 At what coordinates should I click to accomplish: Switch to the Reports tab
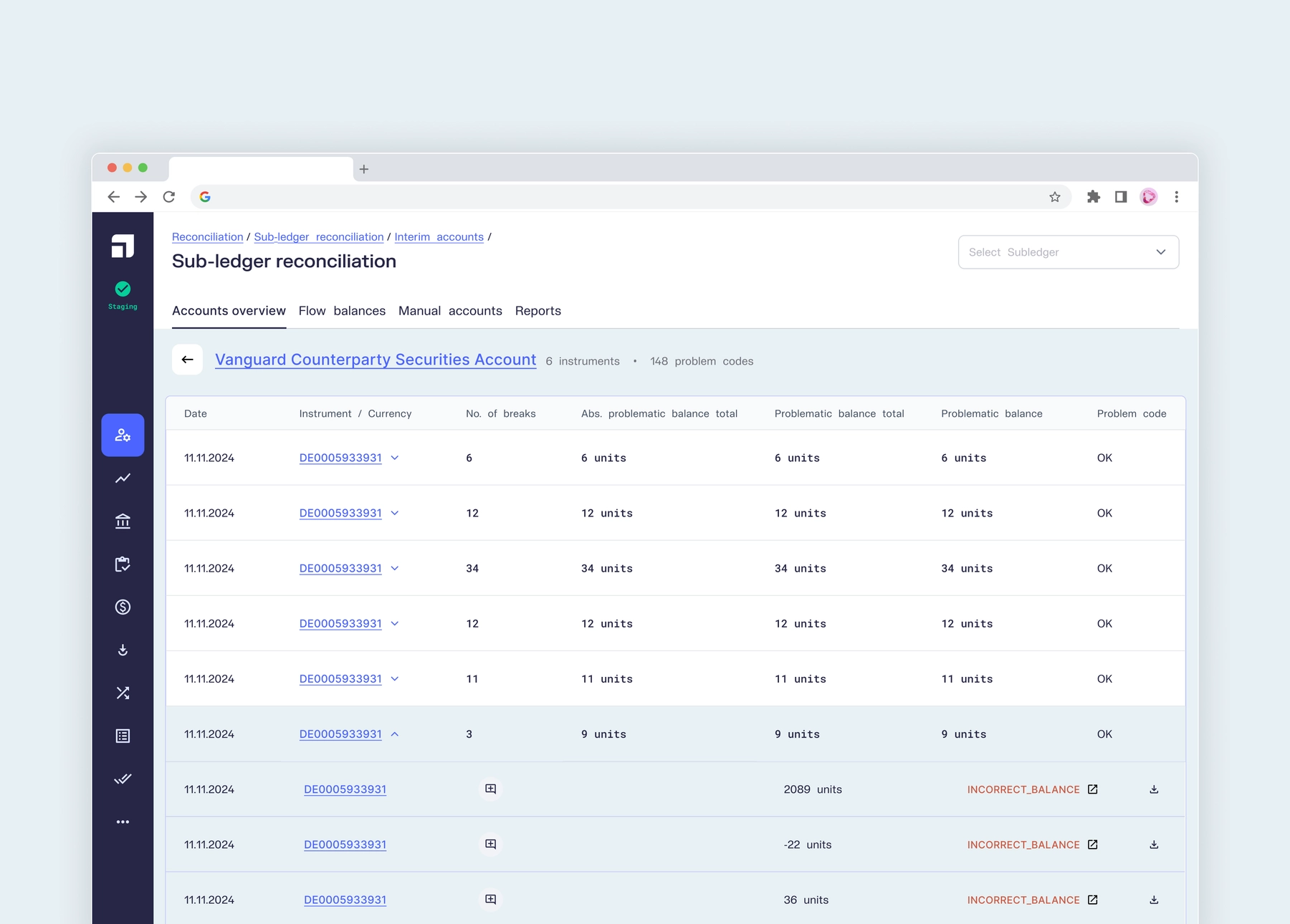[537, 311]
